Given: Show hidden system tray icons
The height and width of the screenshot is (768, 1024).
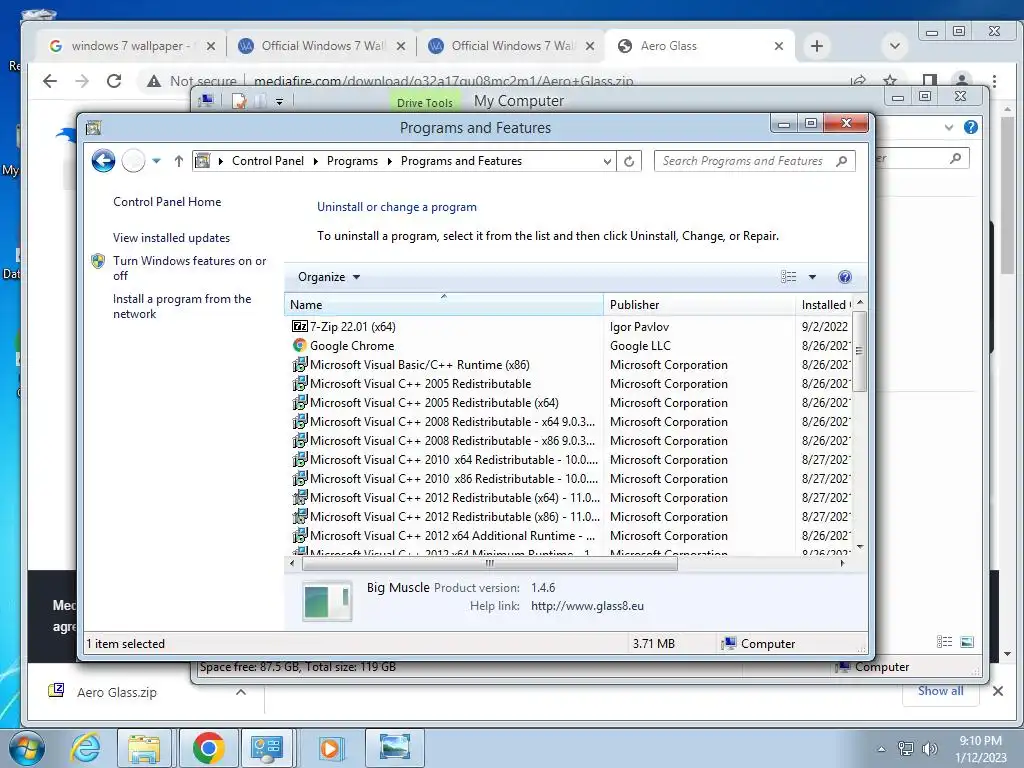Looking at the screenshot, I should 882,749.
